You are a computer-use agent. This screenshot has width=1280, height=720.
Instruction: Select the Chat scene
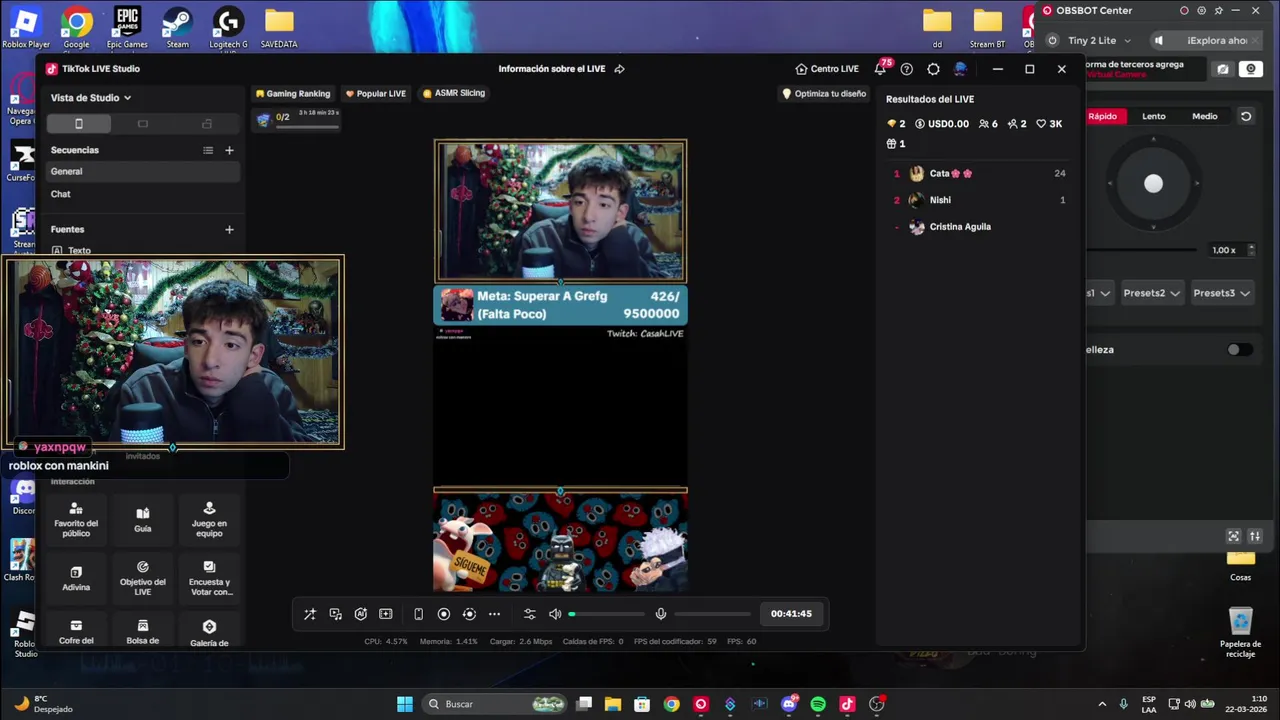point(143,194)
